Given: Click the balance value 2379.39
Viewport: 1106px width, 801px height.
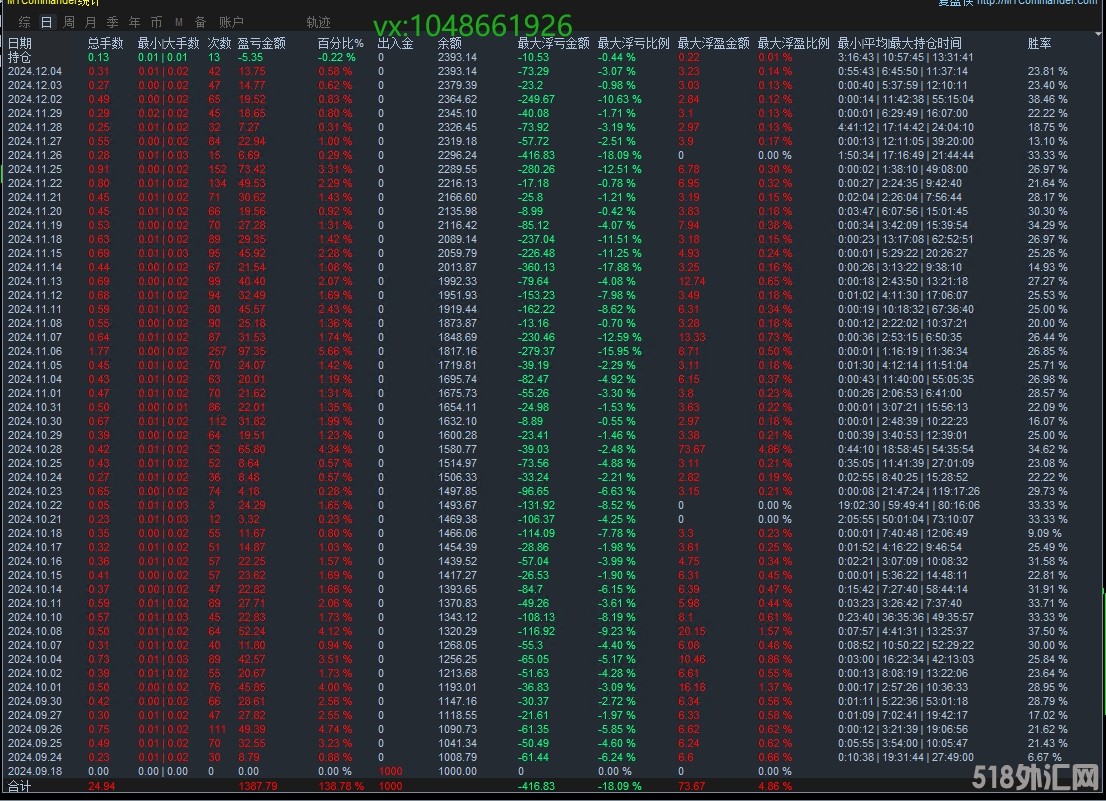Looking at the screenshot, I should coord(457,85).
